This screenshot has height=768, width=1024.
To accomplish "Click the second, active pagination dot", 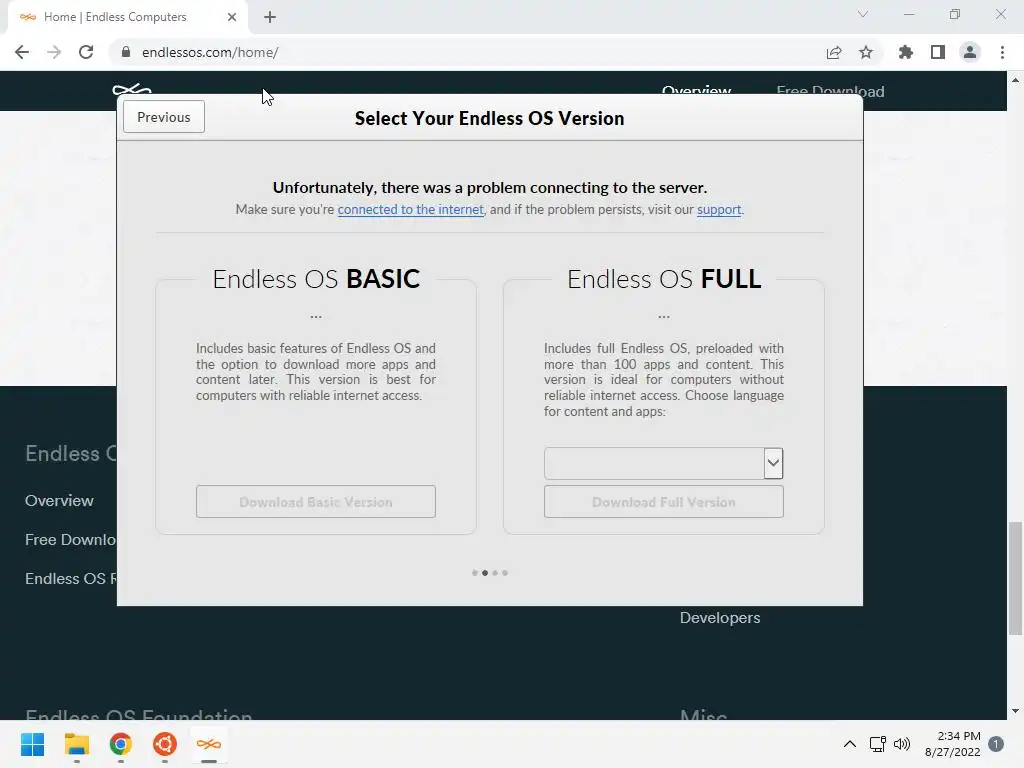I will (485, 573).
